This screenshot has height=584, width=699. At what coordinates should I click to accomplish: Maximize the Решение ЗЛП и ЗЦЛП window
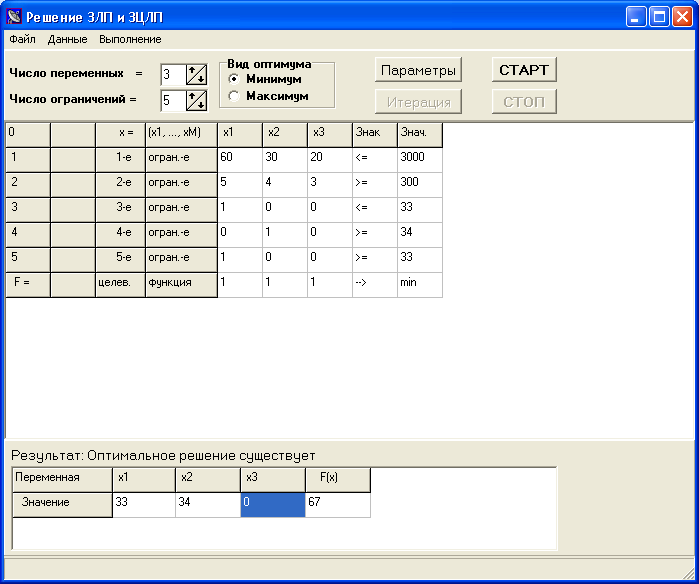(x=659, y=17)
